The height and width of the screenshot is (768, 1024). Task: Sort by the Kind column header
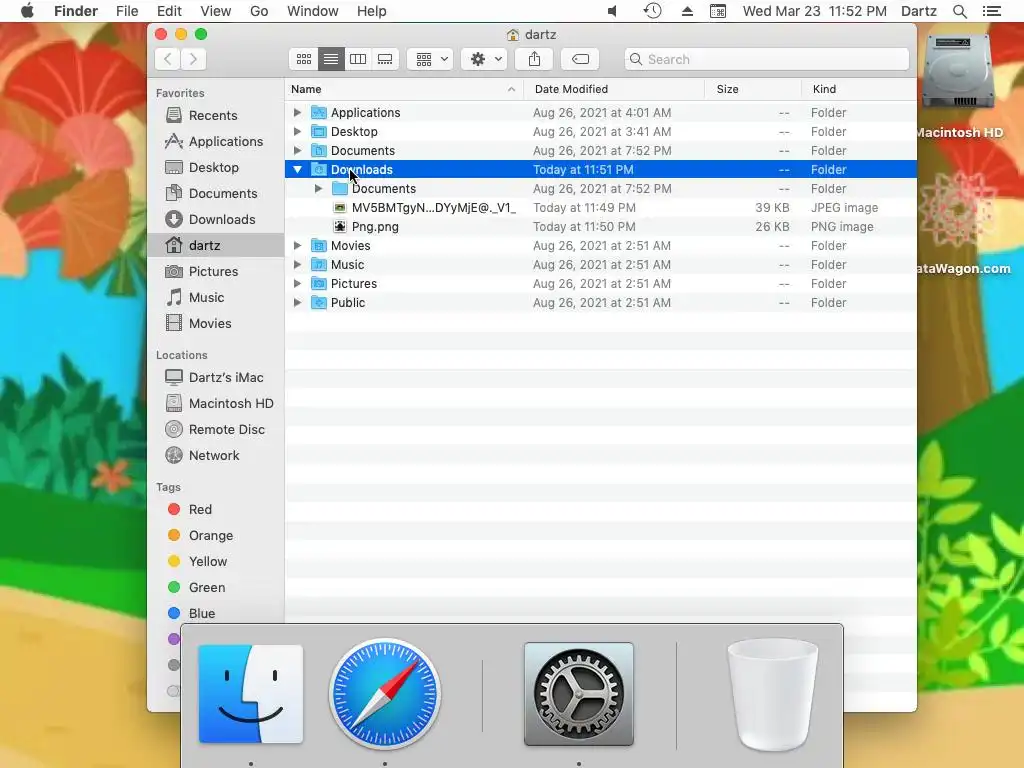tap(859, 89)
